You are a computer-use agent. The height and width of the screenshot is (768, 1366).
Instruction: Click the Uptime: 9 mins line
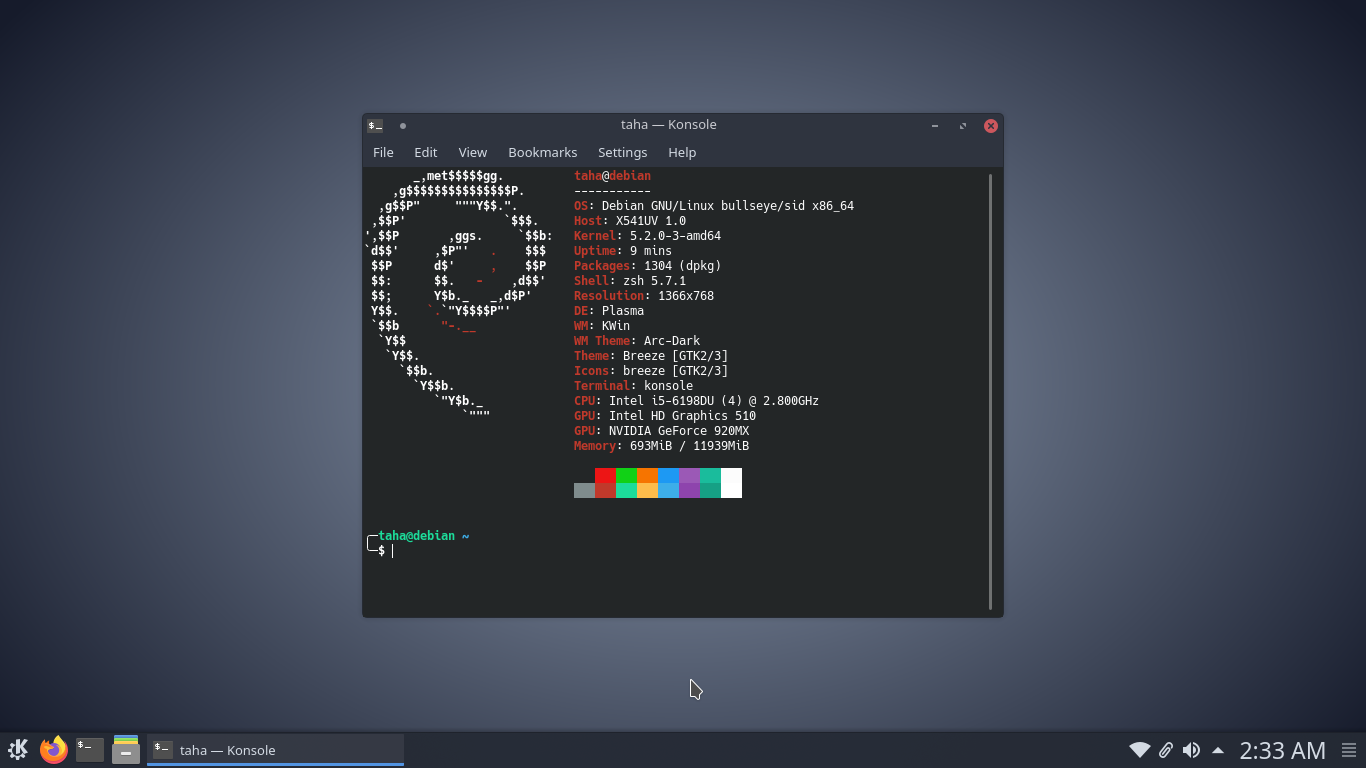623,251
